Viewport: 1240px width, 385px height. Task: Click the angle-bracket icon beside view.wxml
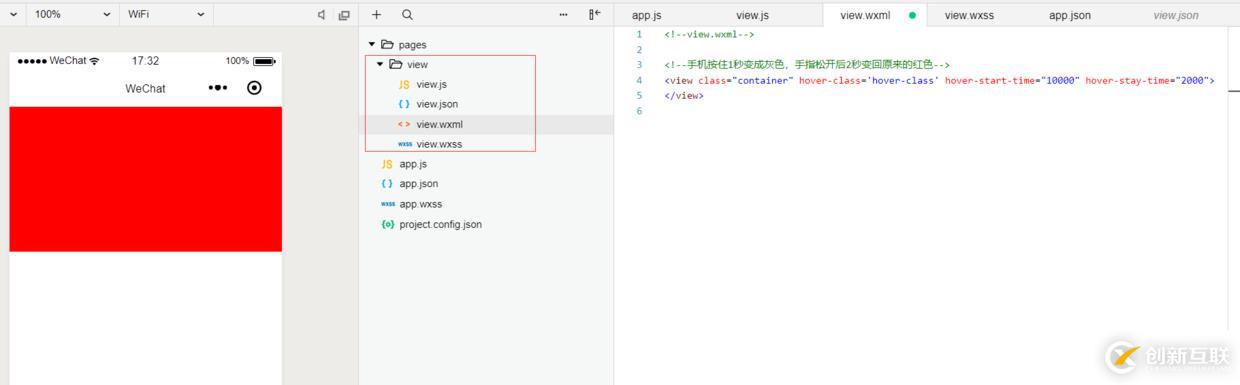pyautogui.click(x=404, y=124)
